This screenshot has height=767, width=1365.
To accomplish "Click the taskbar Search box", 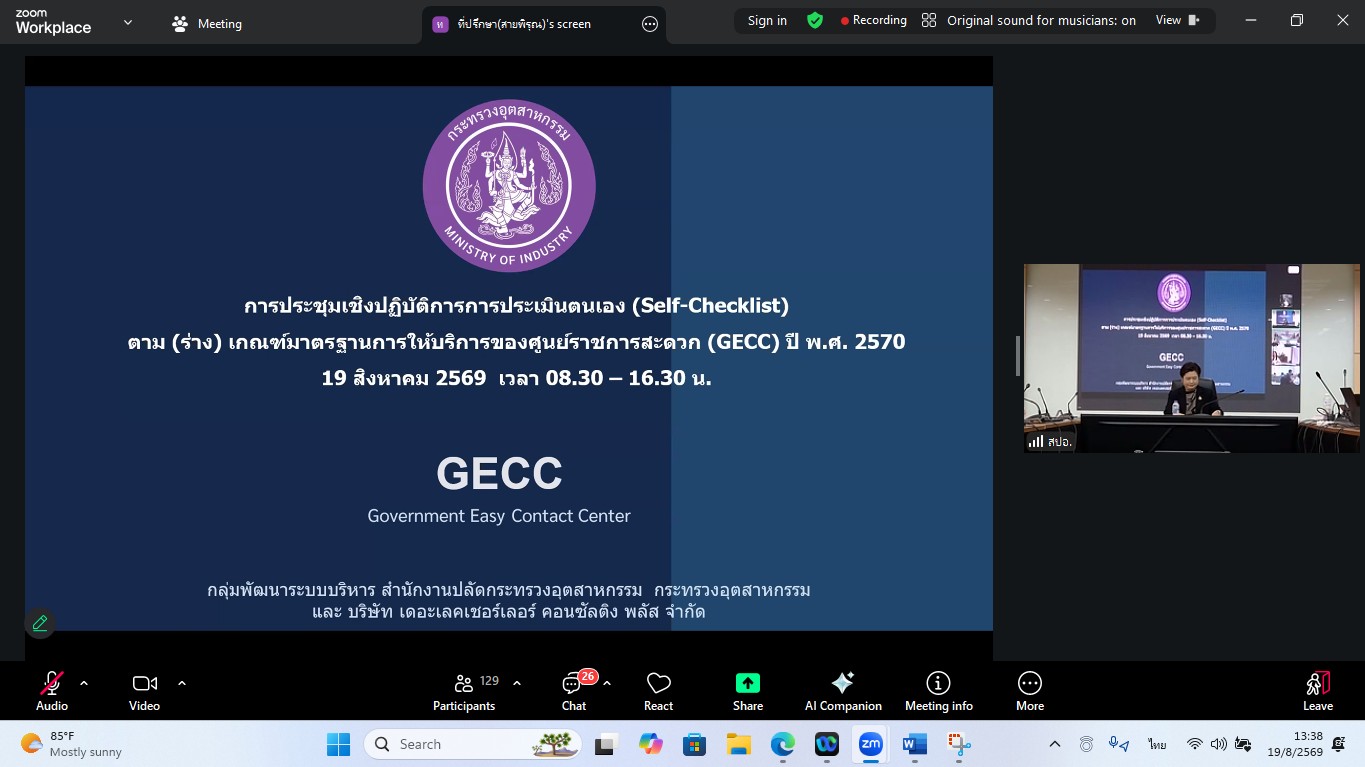I will (474, 744).
